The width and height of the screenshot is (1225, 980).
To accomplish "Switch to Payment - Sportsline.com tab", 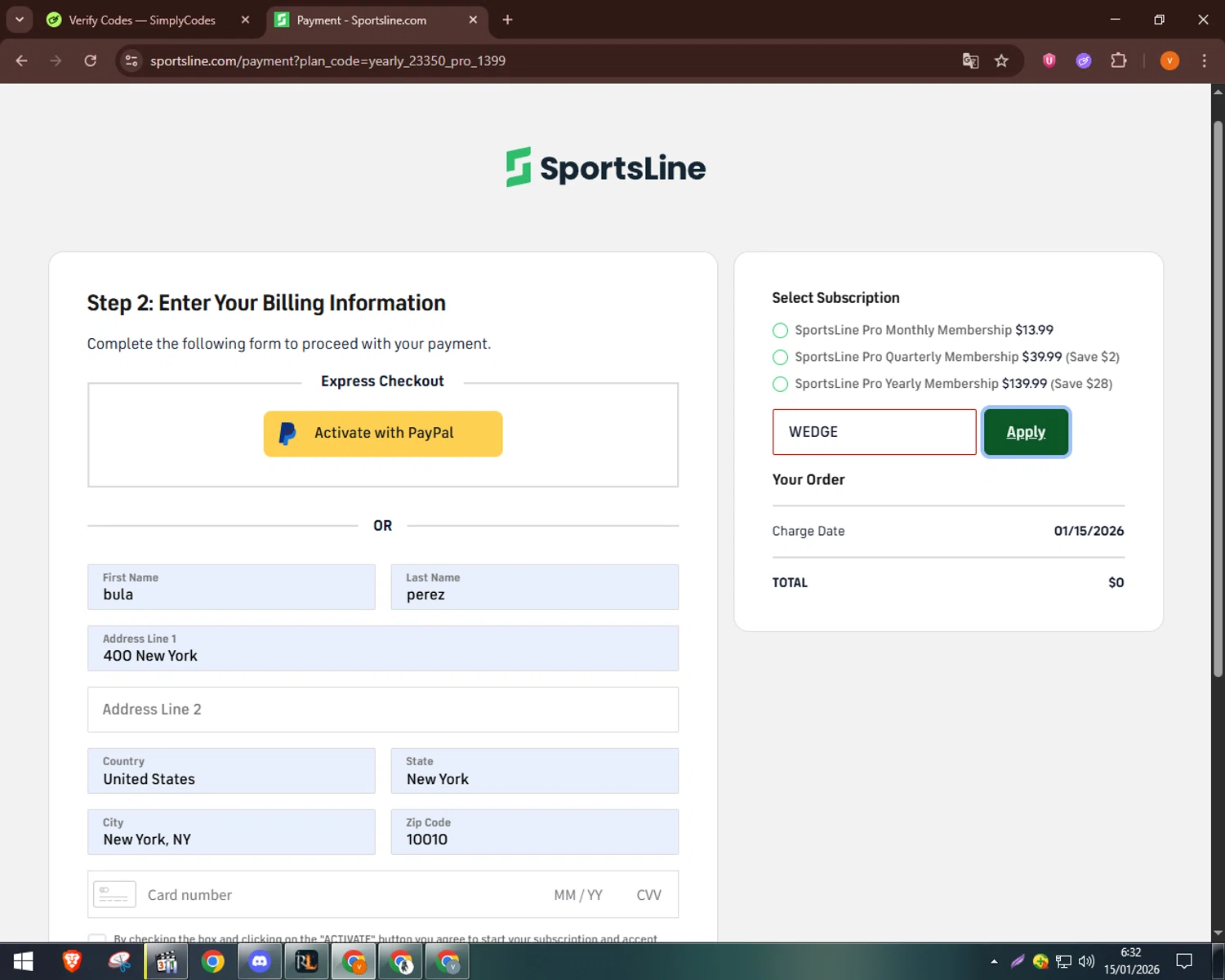I will (361, 20).
